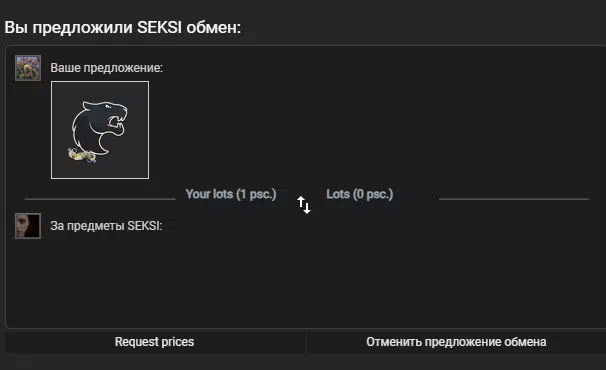Screen dimensions: 606x370
Task: Click the swap arrows icon between lots
Action: (304, 205)
